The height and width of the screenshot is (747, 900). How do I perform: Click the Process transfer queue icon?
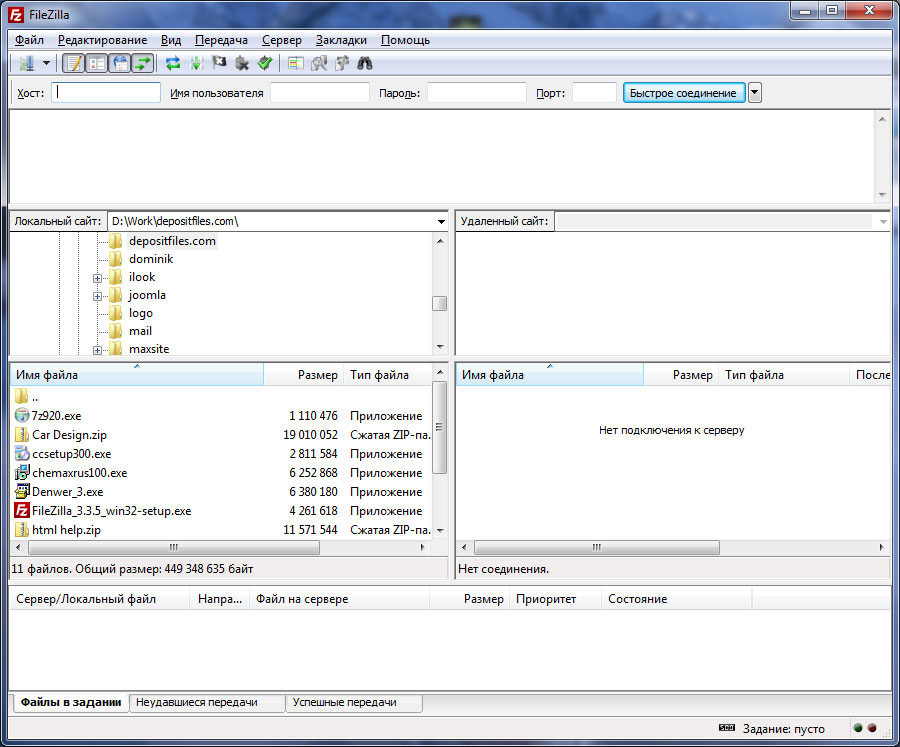pos(196,63)
